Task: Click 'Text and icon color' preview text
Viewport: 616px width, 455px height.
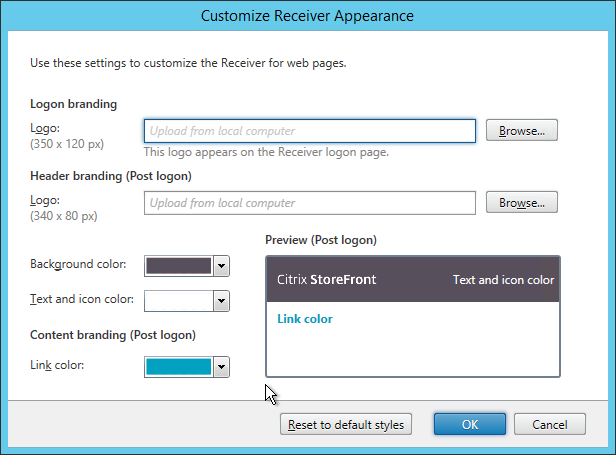Action: pyautogui.click(x=503, y=280)
